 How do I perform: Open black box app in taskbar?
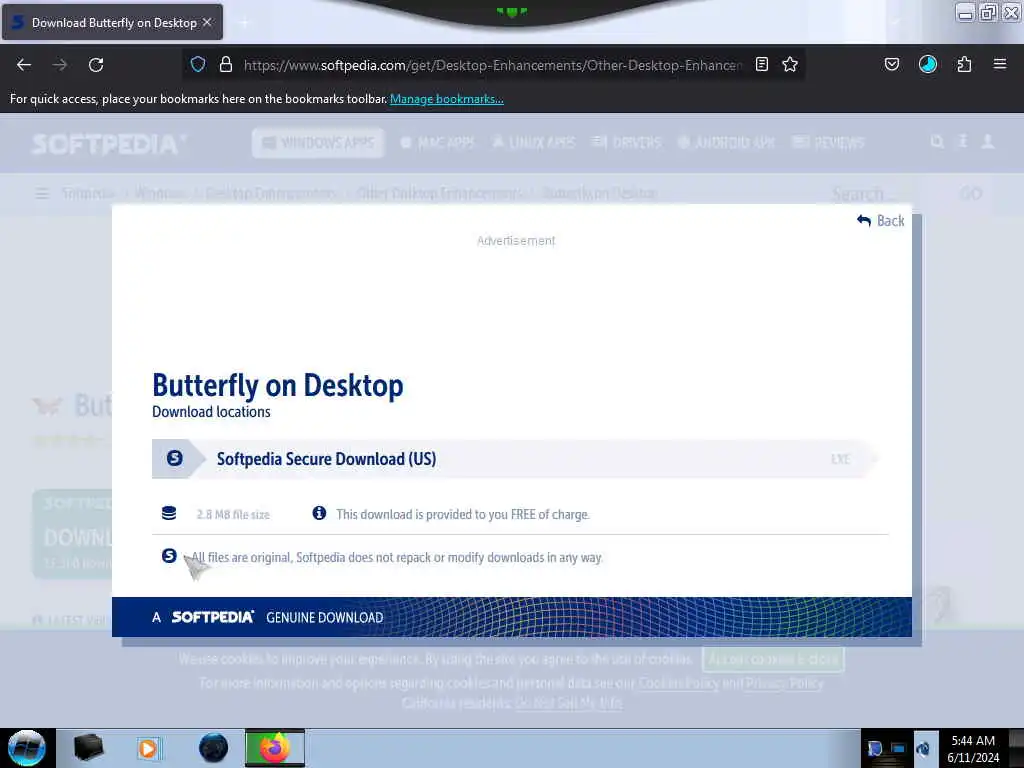coord(89,748)
